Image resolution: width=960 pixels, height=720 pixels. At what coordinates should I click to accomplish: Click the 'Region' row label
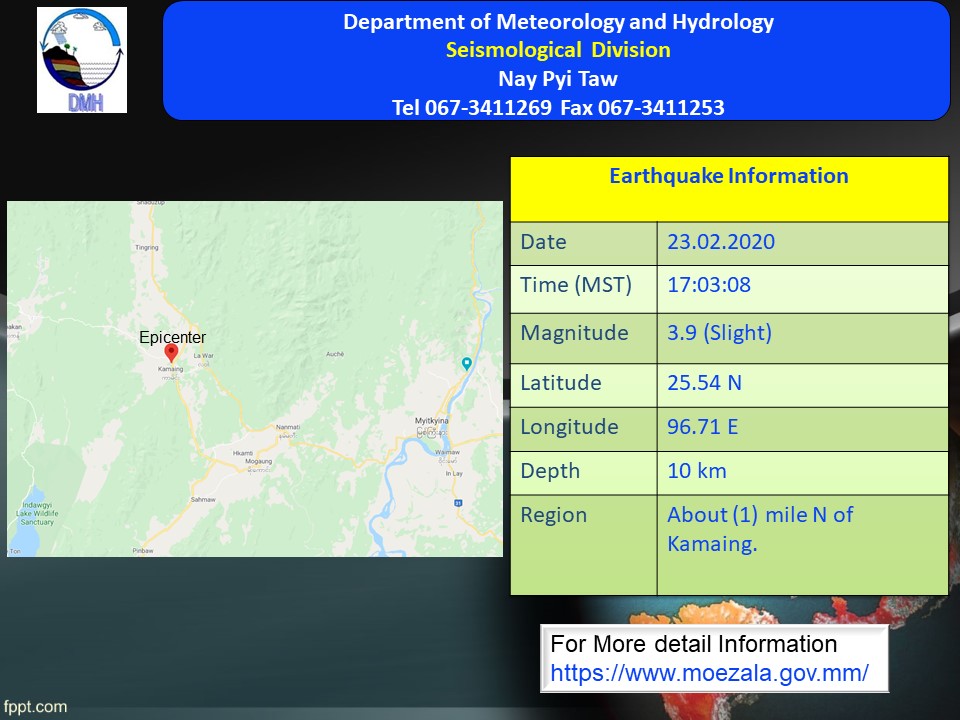click(x=553, y=516)
